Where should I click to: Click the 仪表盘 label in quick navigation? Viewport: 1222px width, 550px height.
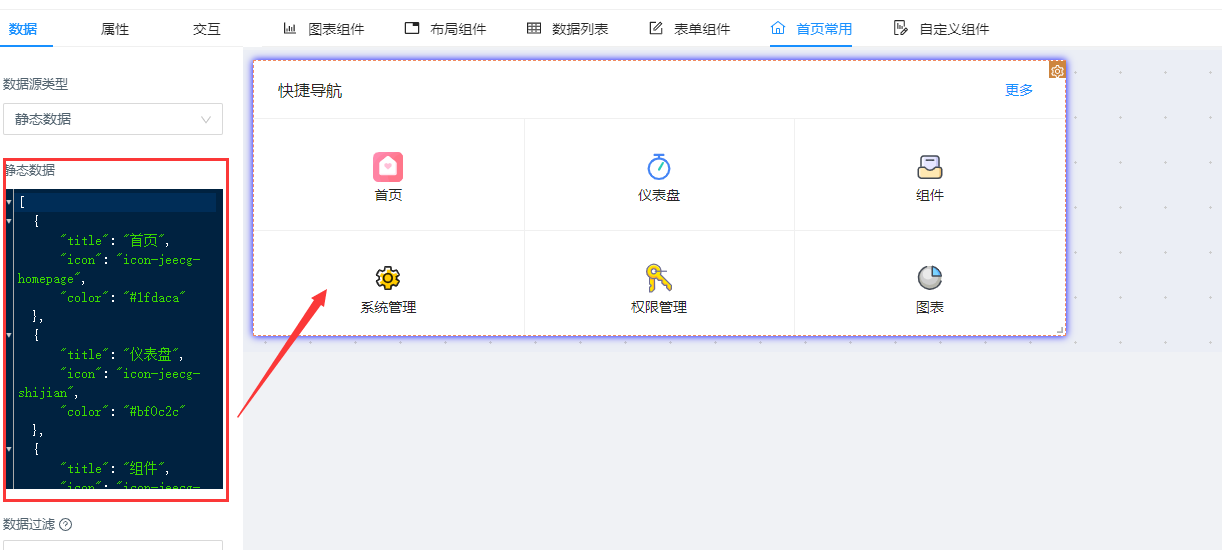(x=659, y=195)
